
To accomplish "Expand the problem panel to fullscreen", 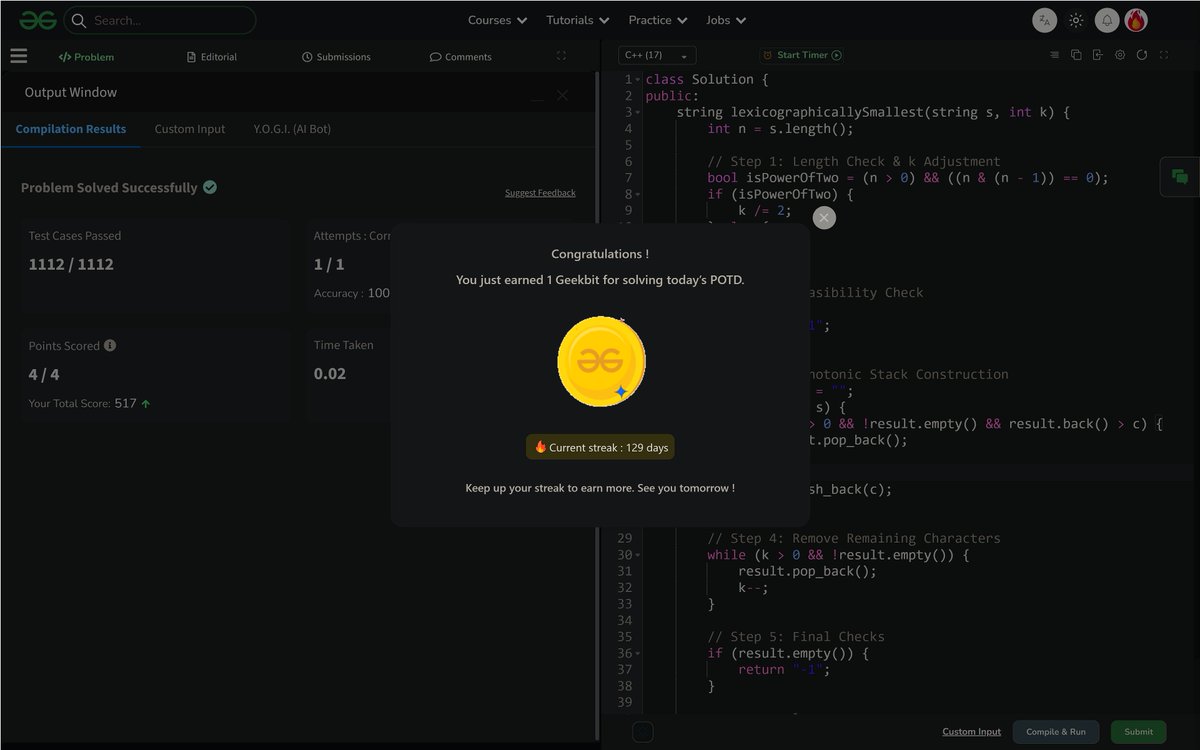I will point(561,56).
